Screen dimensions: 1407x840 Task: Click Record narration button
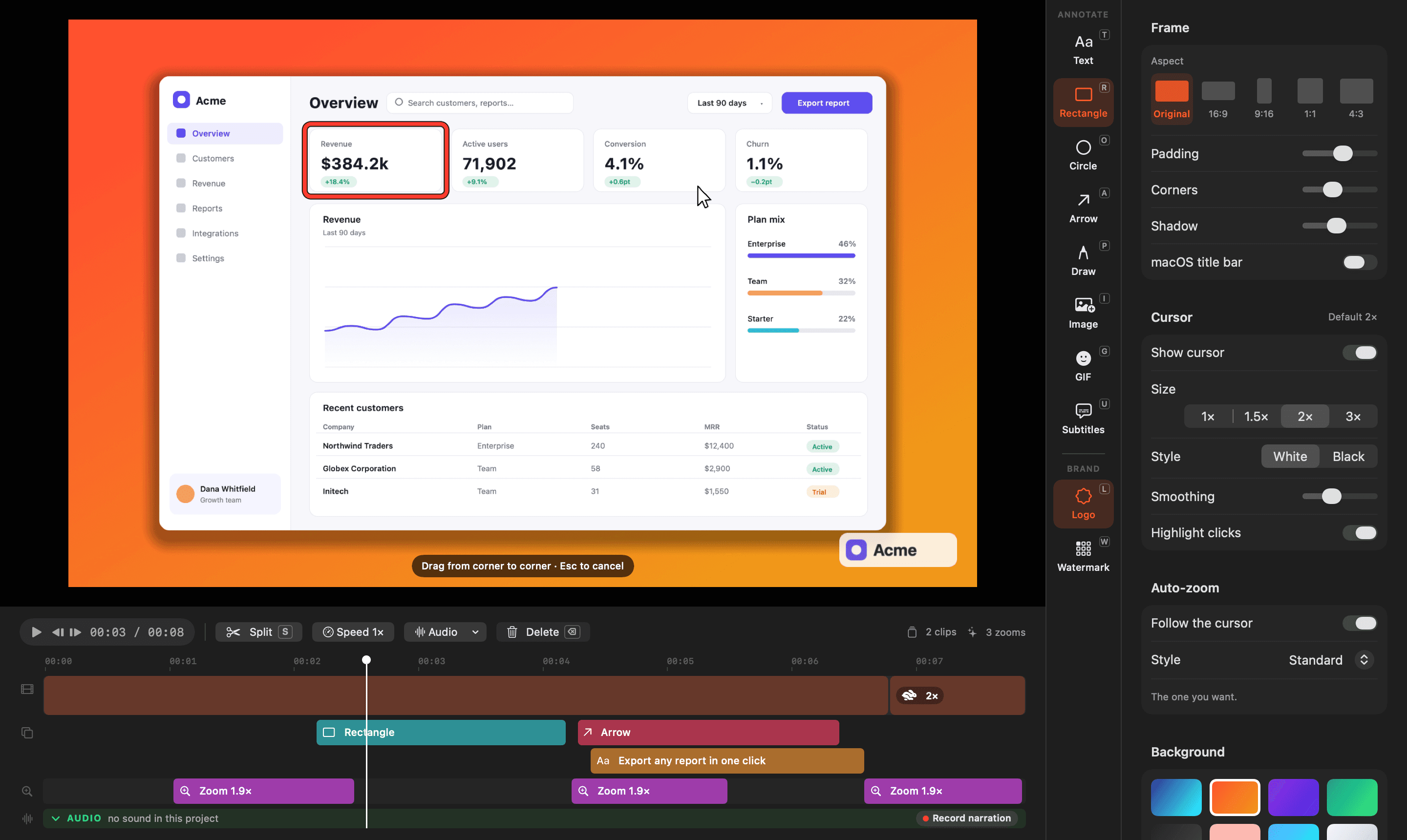pyautogui.click(x=966, y=818)
